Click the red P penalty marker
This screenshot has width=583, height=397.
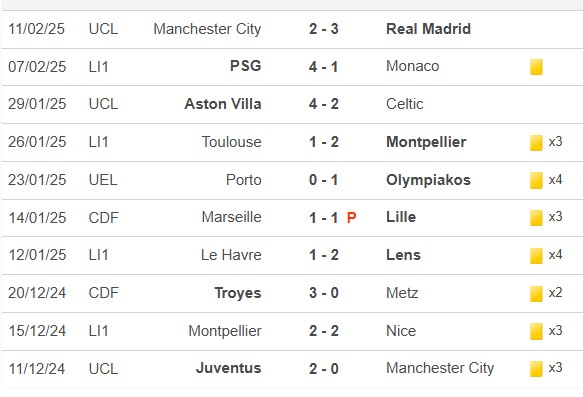coord(351,217)
